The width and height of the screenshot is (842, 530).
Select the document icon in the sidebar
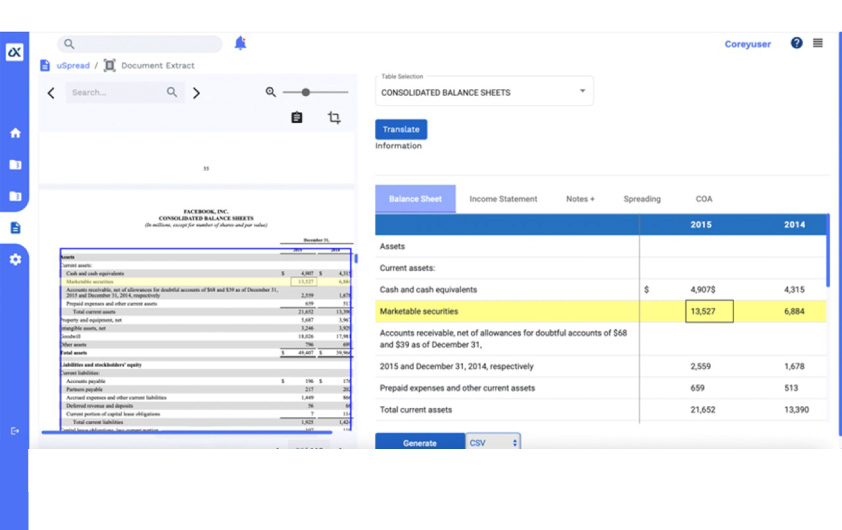point(15,228)
